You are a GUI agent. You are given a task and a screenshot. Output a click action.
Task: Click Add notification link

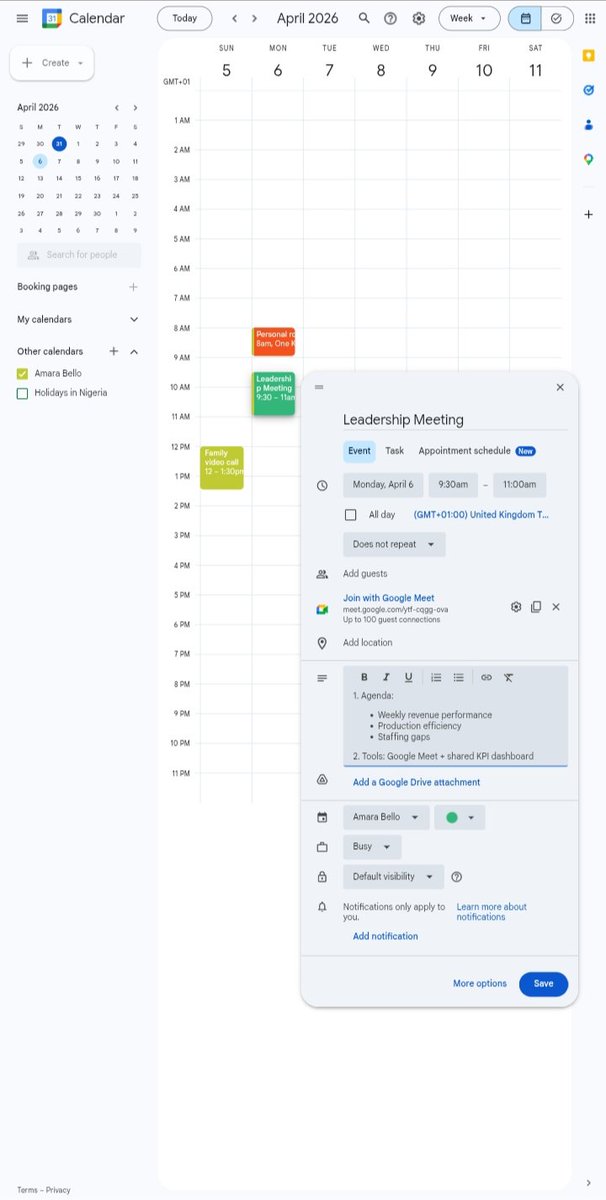385,936
